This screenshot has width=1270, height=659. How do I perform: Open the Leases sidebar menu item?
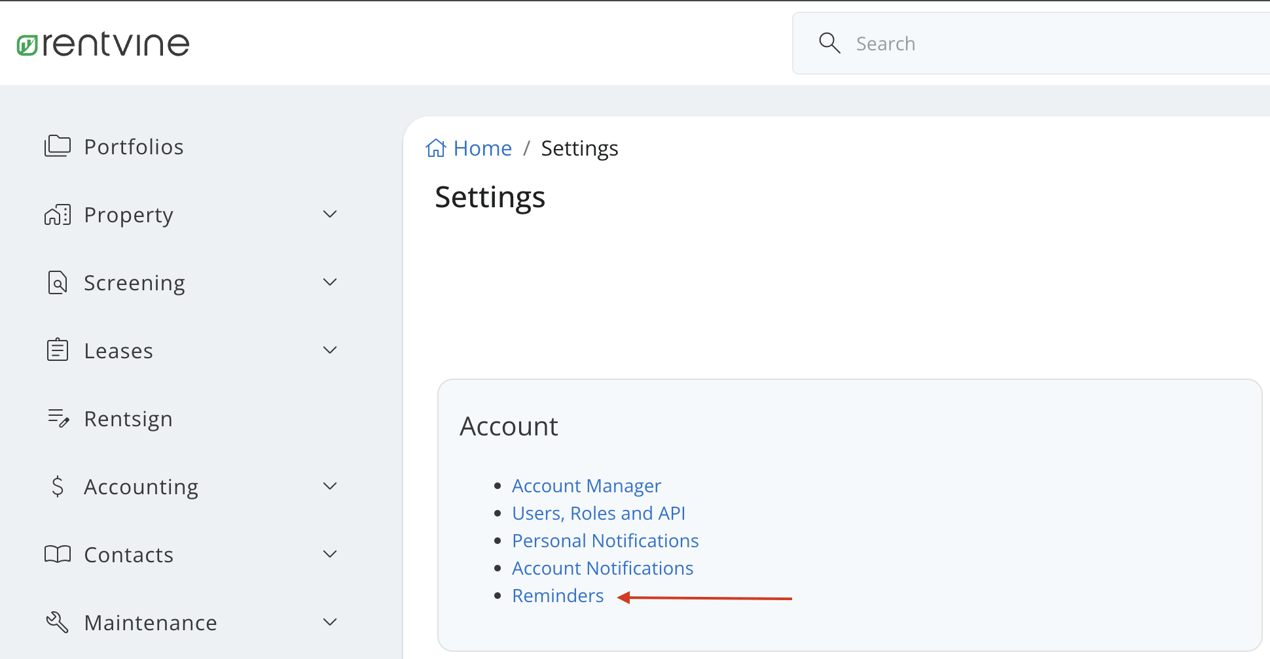pyautogui.click(x=119, y=350)
